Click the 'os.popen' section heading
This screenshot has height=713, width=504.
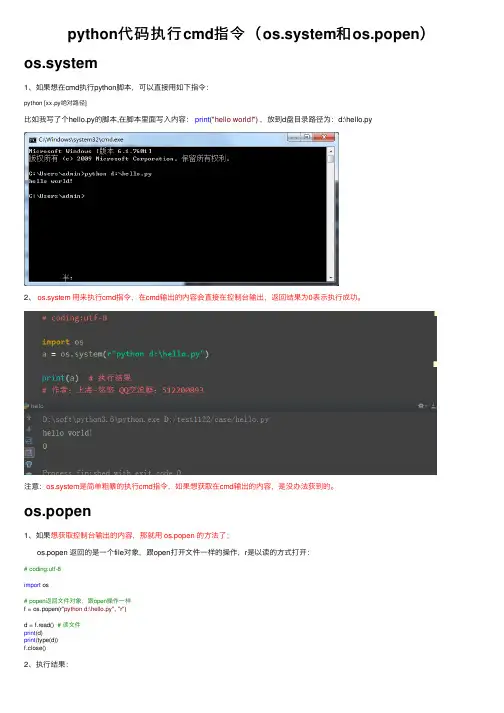[57, 511]
